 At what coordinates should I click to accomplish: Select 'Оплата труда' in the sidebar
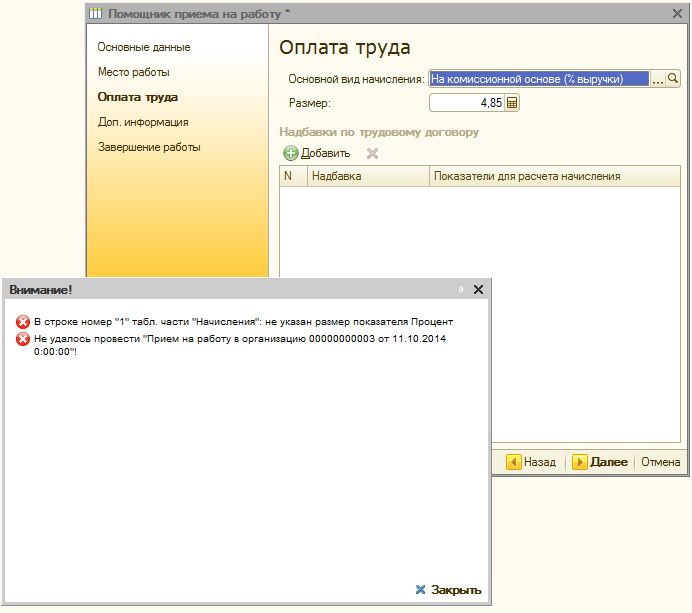click(x=138, y=97)
